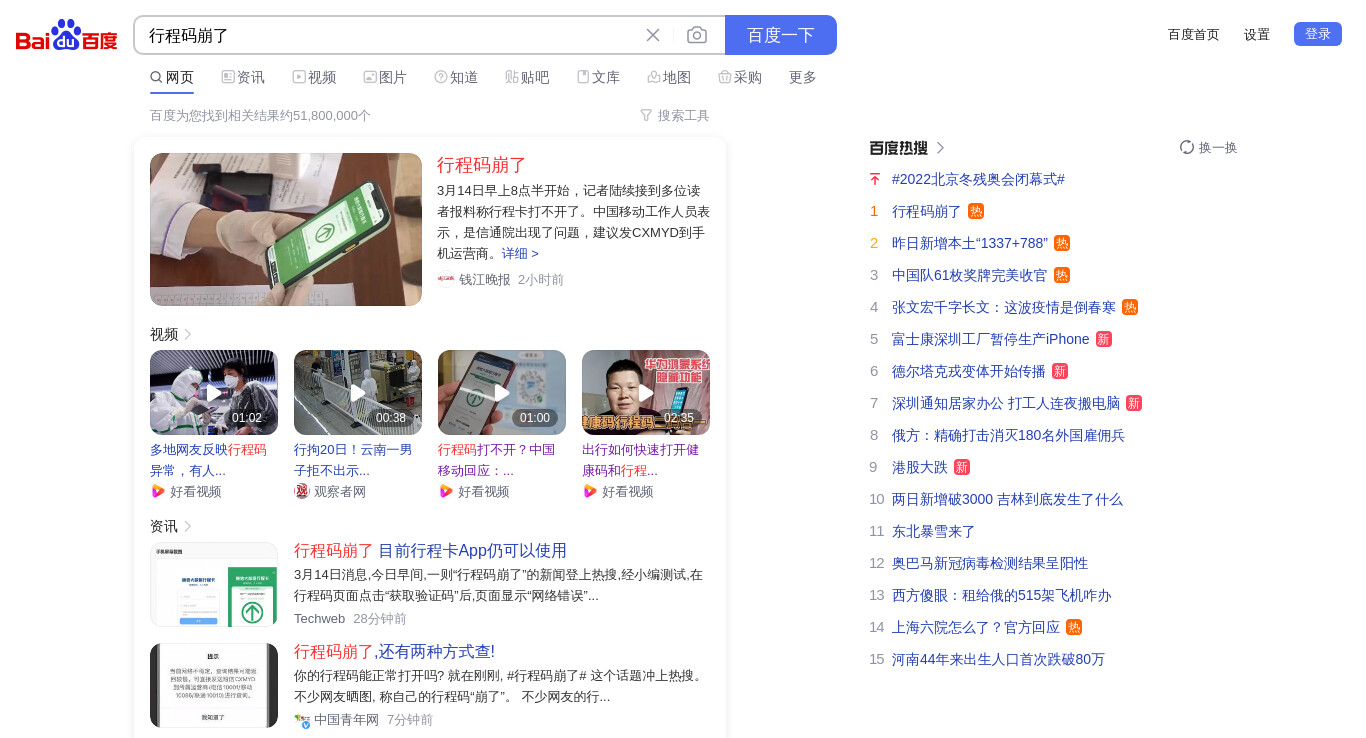Play the 01:00 video thumbnail
The height and width of the screenshot is (738, 1366).
[x=502, y=392]
